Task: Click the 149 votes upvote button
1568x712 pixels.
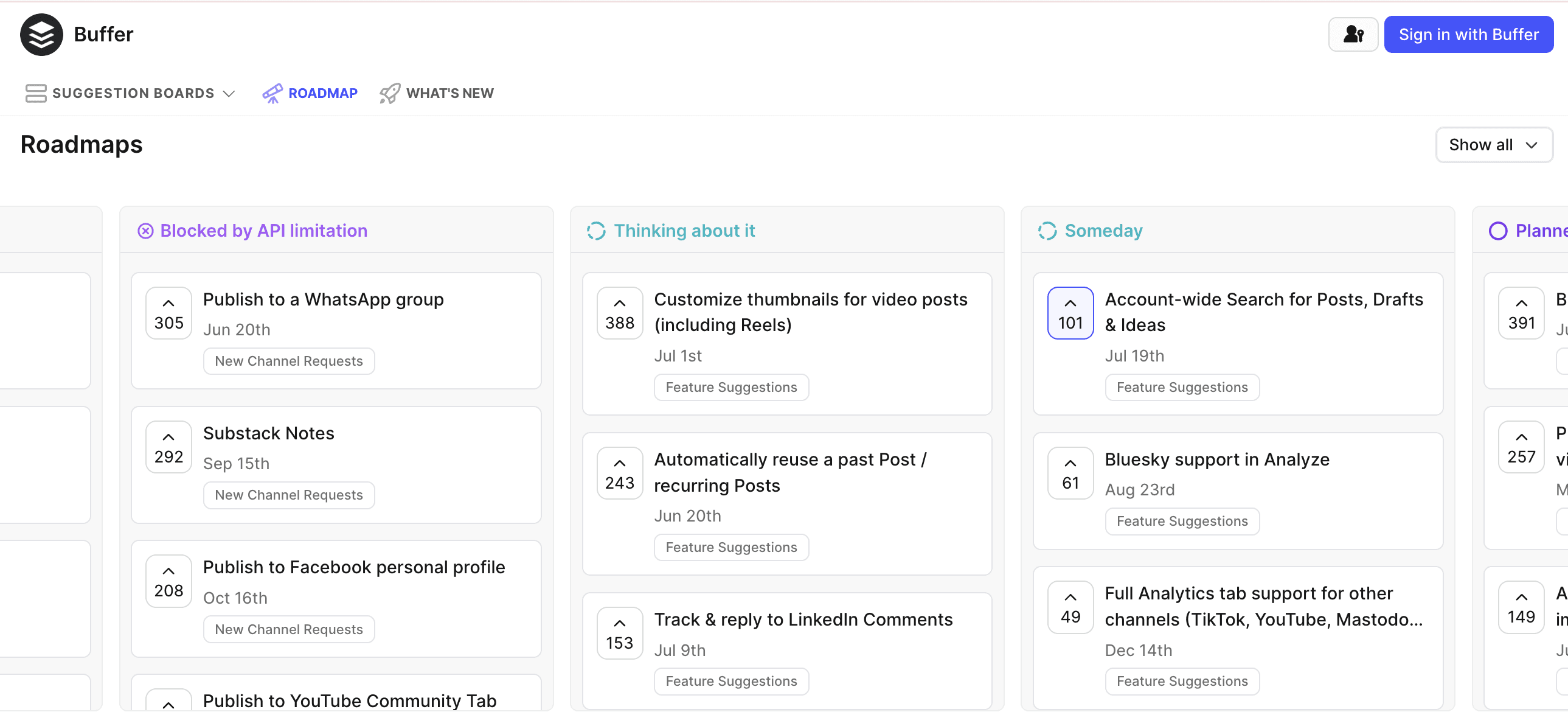Action: (1521, 607)
